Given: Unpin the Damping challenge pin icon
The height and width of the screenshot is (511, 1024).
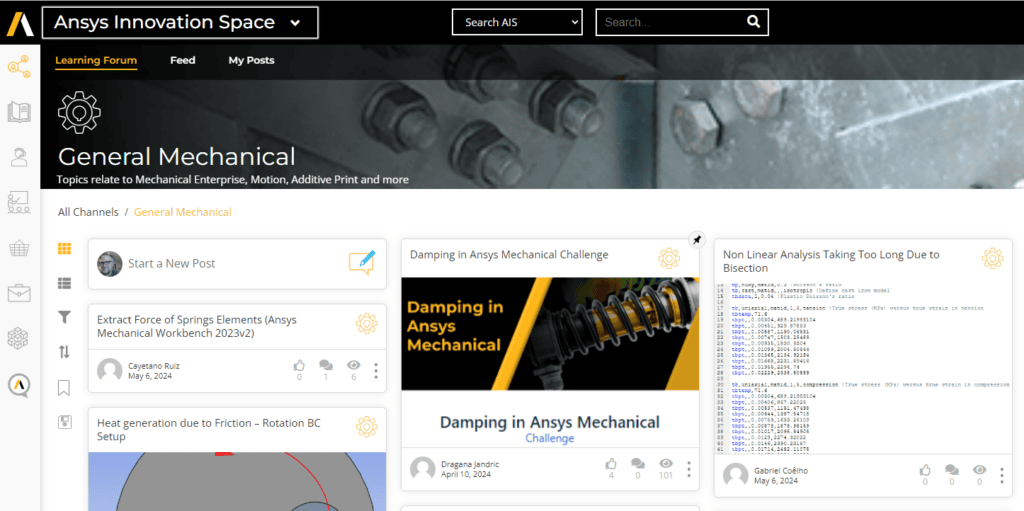Looking at the screenshot, I should tap(697, 240).
